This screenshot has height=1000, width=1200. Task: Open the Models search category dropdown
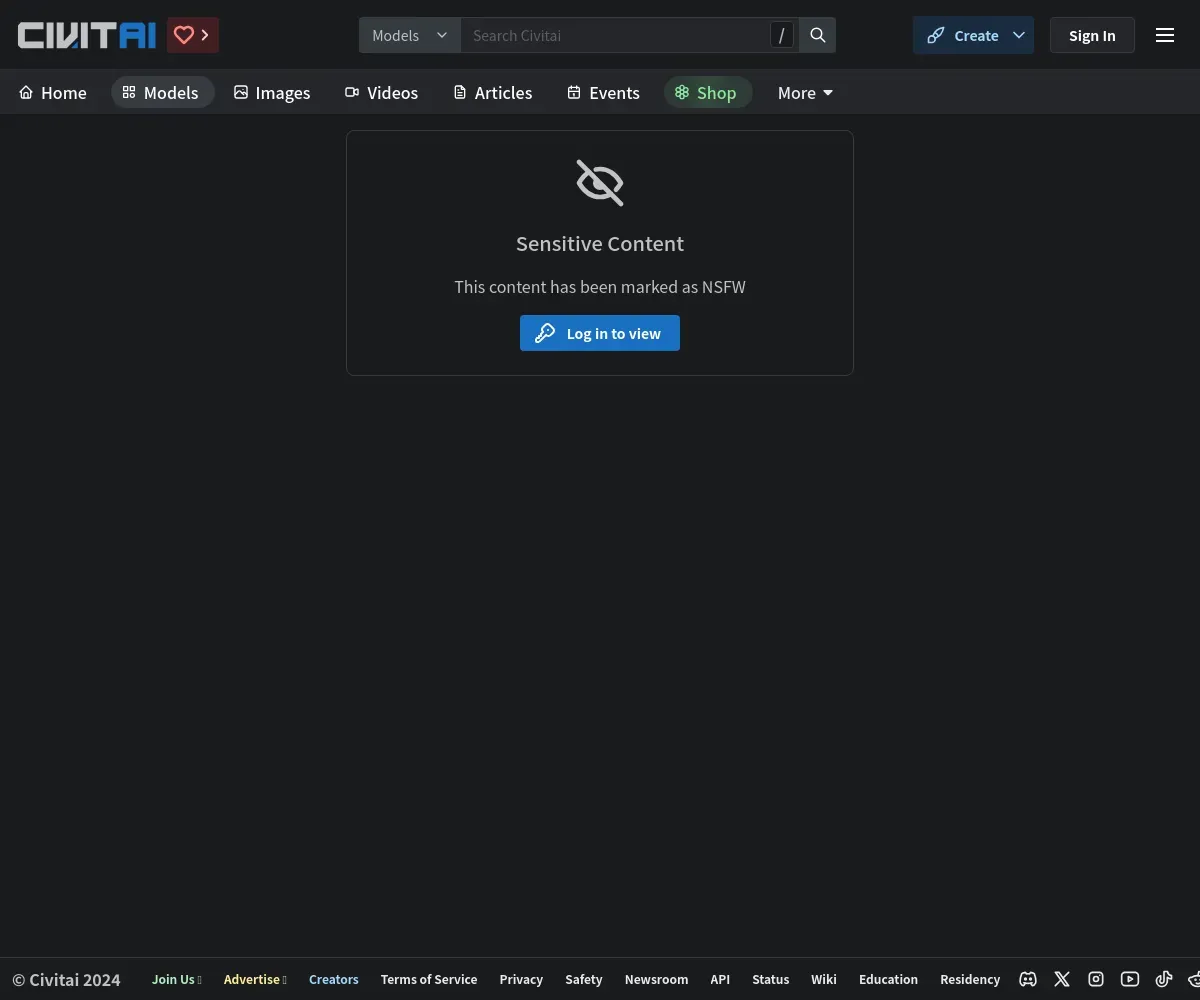click(x=410, y=35)
